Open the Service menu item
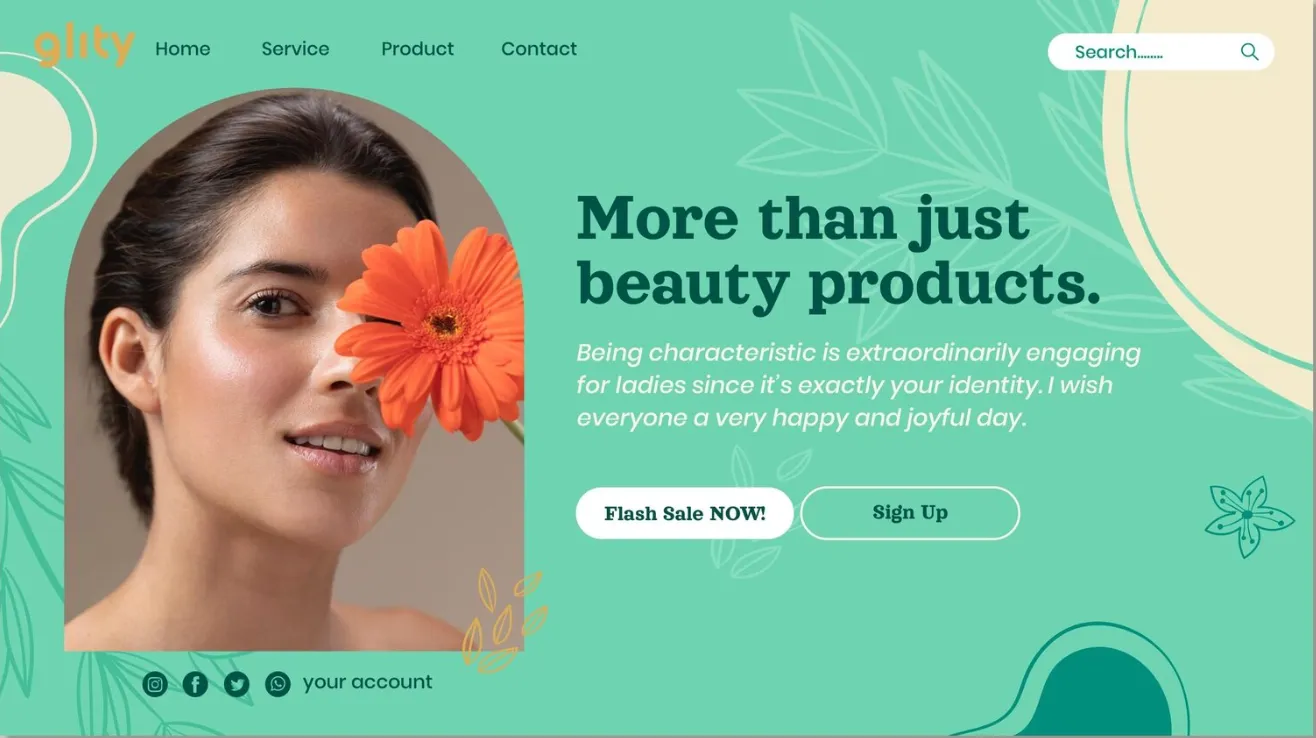 pyautogui.click(x=295, y=49)
